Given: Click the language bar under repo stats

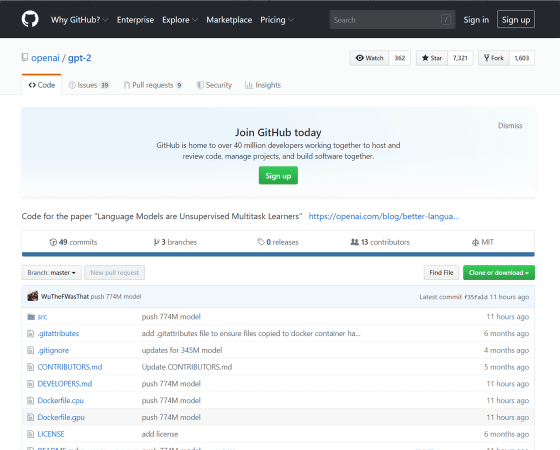Looking at the screenshot, I should tap(278, 254).
